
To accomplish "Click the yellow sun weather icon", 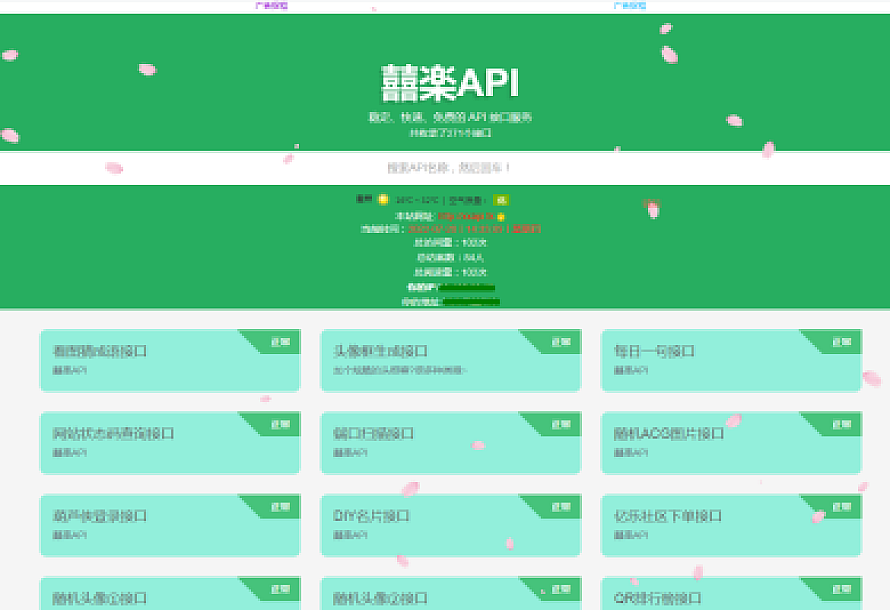I will tap(383, 199).
